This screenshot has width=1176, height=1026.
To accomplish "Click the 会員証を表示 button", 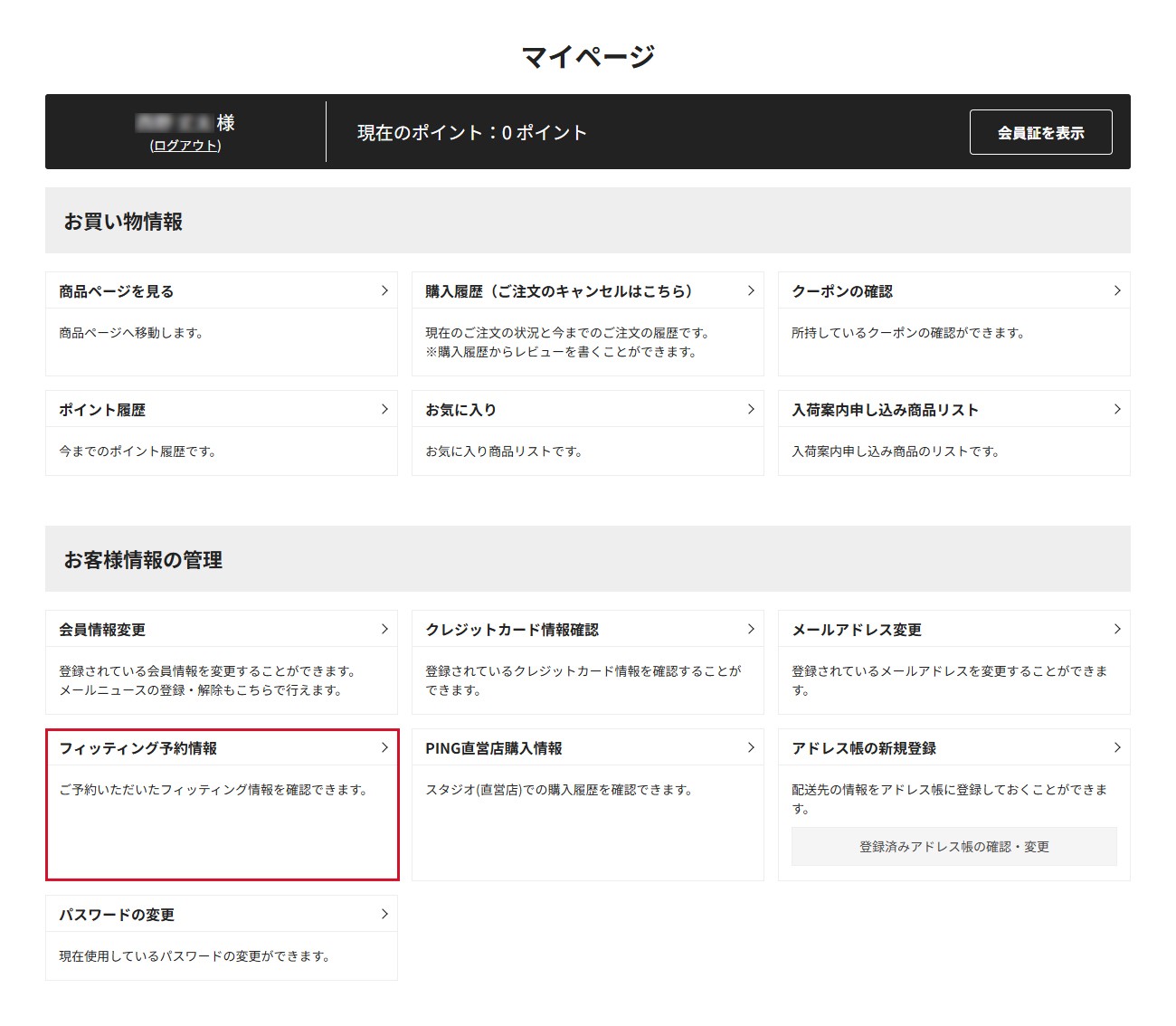I will click(1040, 132).
